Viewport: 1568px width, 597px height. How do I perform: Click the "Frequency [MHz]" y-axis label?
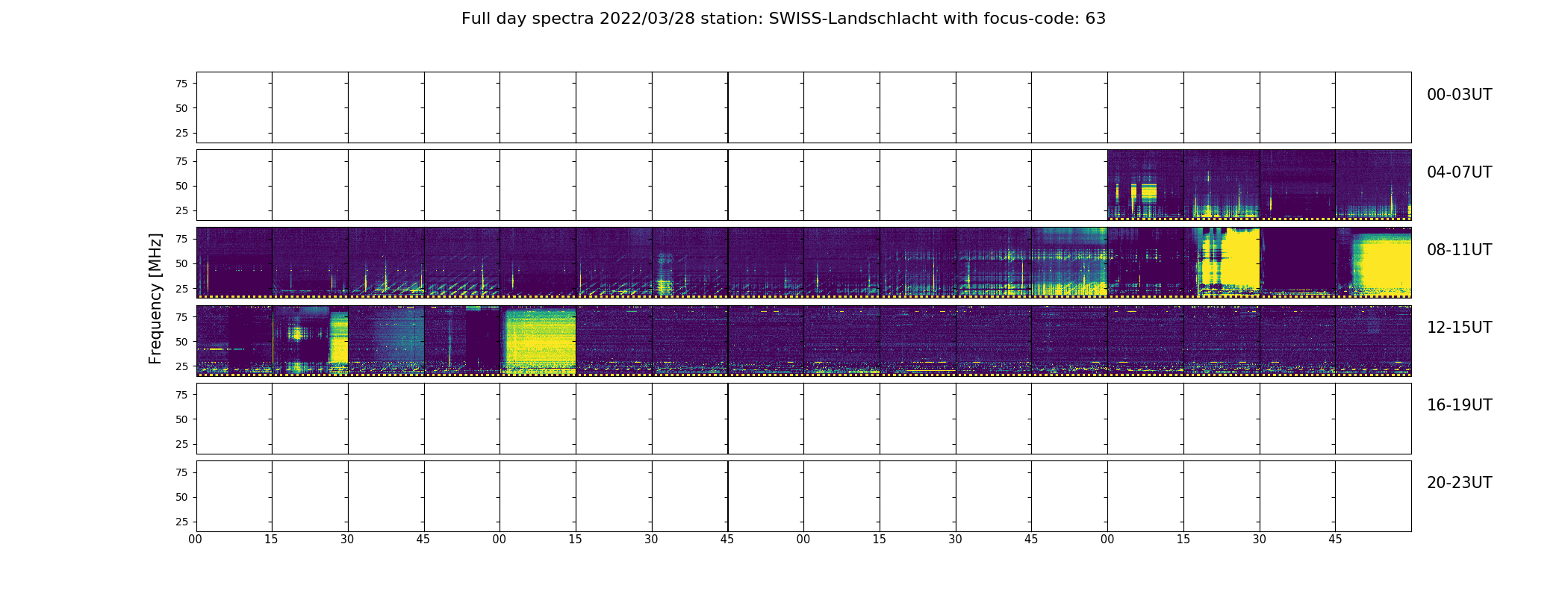click(x=155, y=298)
